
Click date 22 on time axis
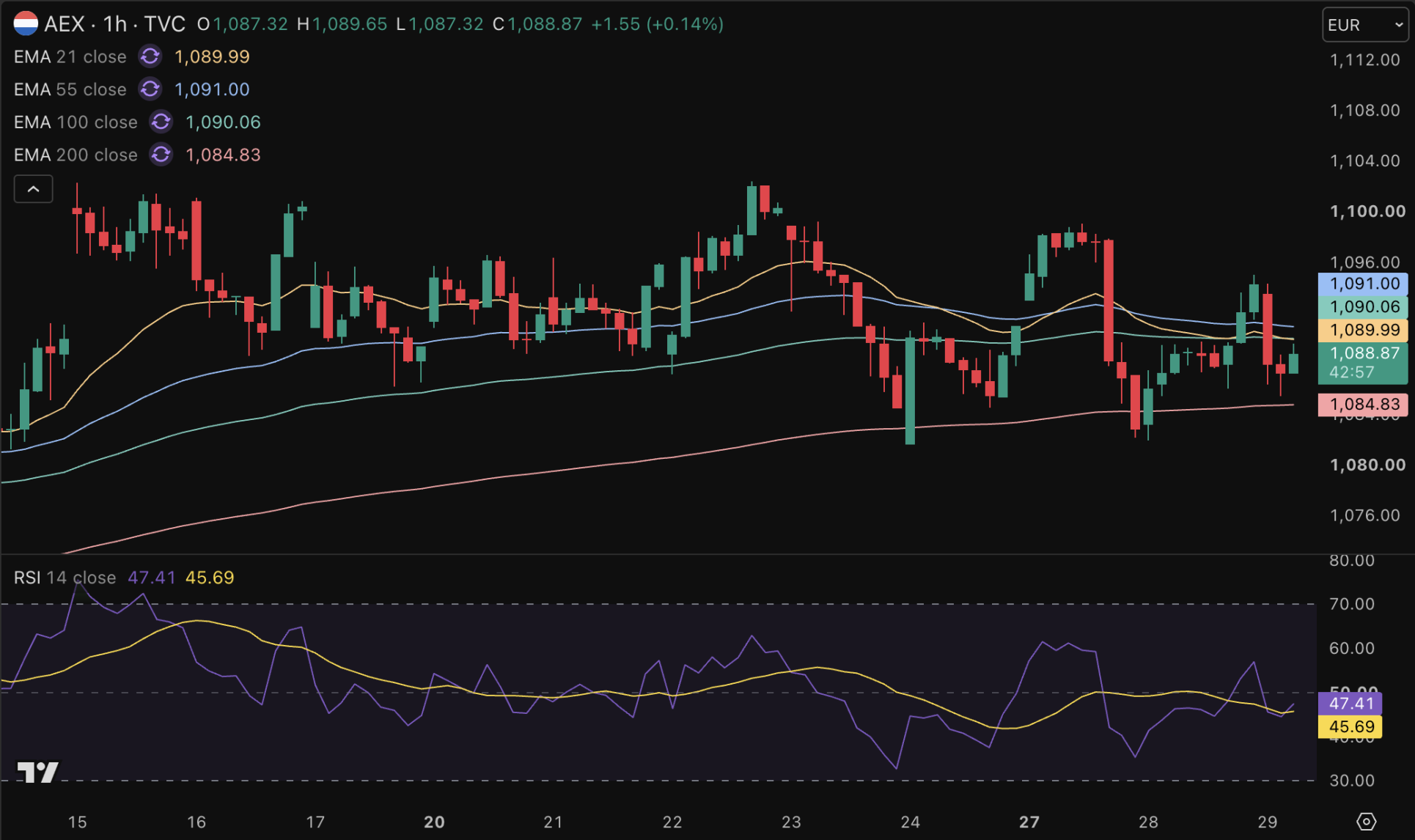pyautogui.click(x=672, y=822)
